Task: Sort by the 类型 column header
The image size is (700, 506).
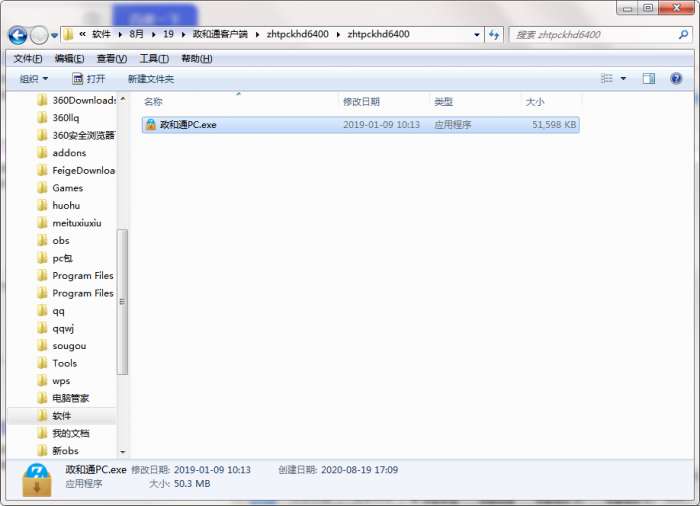Action: click(x=444, y=102)
